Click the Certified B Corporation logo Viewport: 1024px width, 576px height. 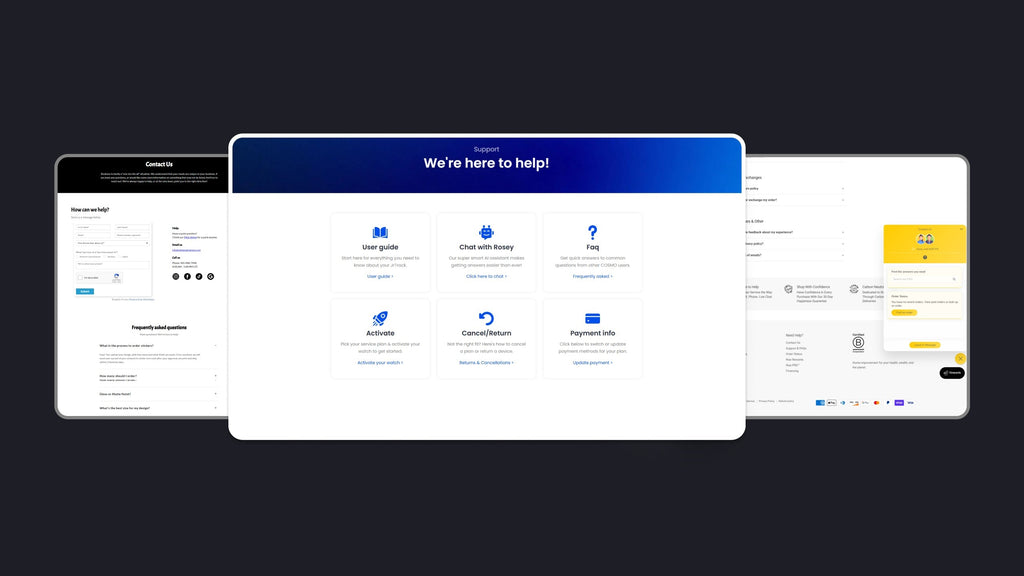858,342
